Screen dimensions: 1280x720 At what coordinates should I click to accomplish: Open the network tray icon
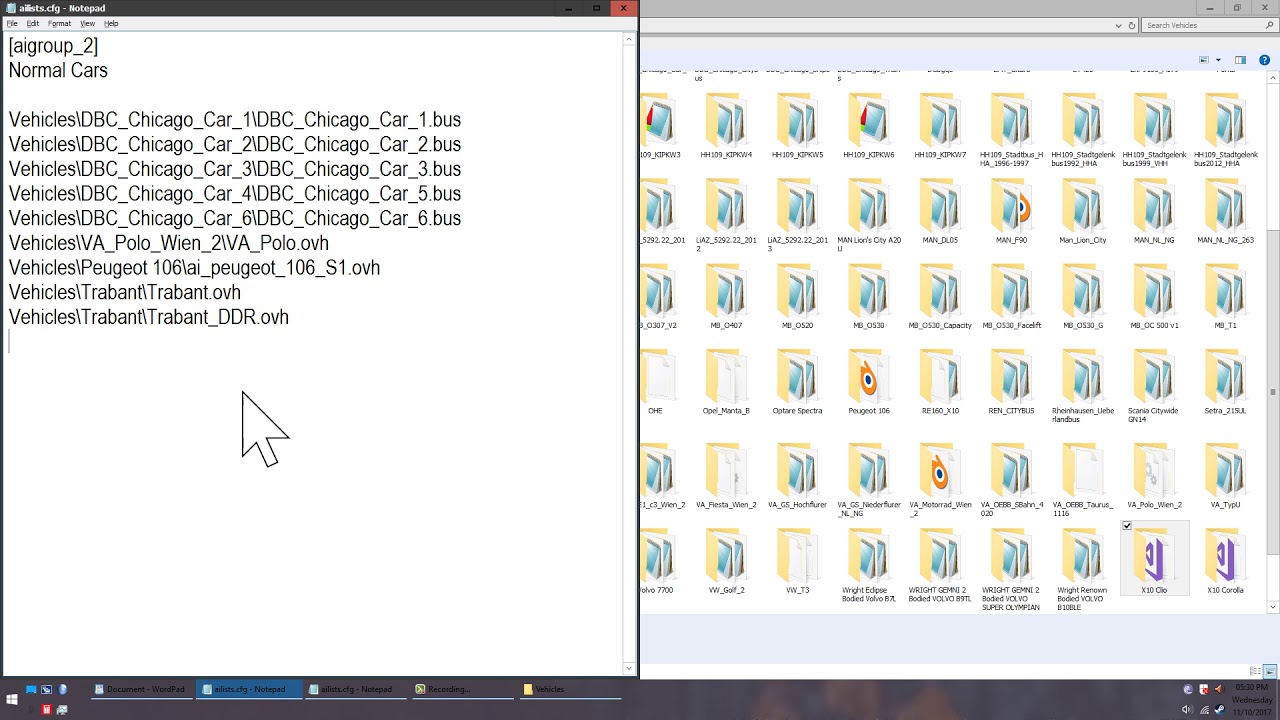tap(1203, 710)
